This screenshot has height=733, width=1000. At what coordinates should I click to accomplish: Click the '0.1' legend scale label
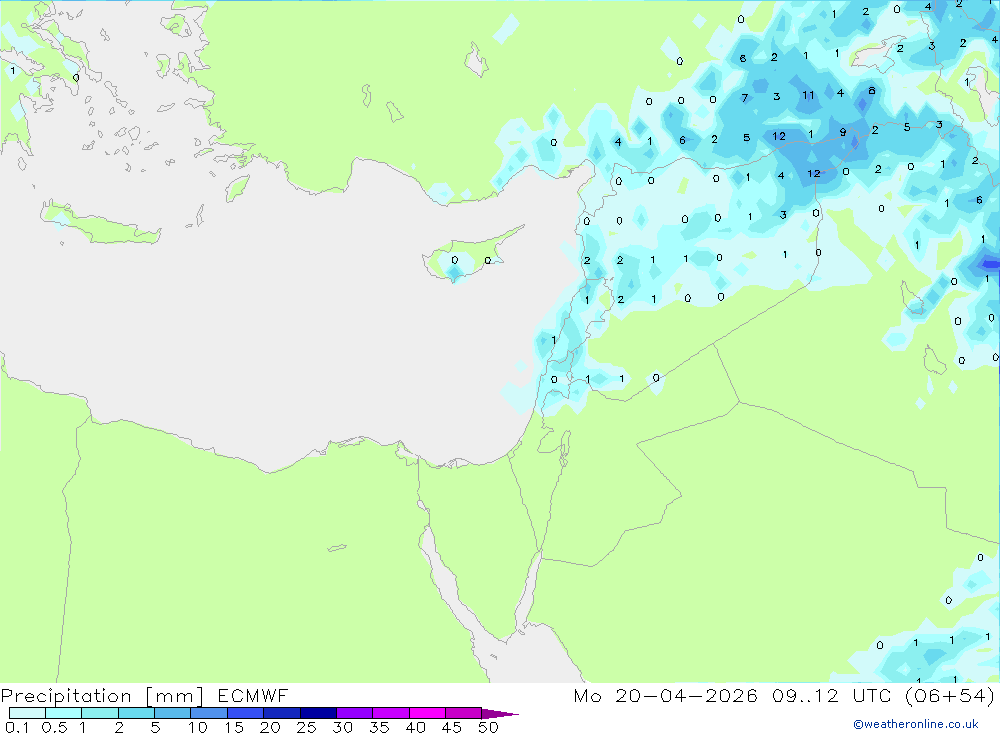coord(17,727)
